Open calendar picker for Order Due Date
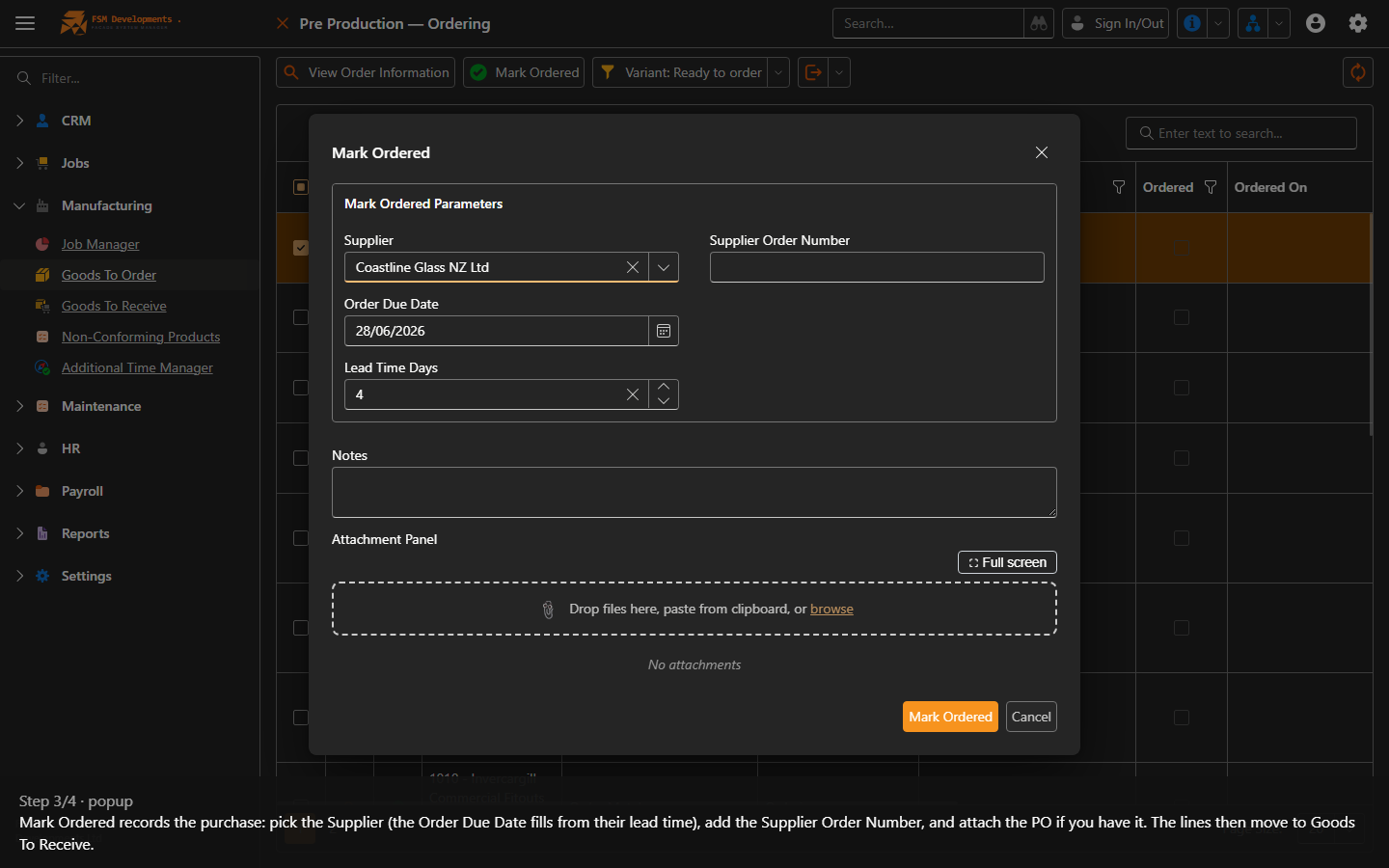The height and width of the screenshot is (868, 1389). tap(664, 331)
